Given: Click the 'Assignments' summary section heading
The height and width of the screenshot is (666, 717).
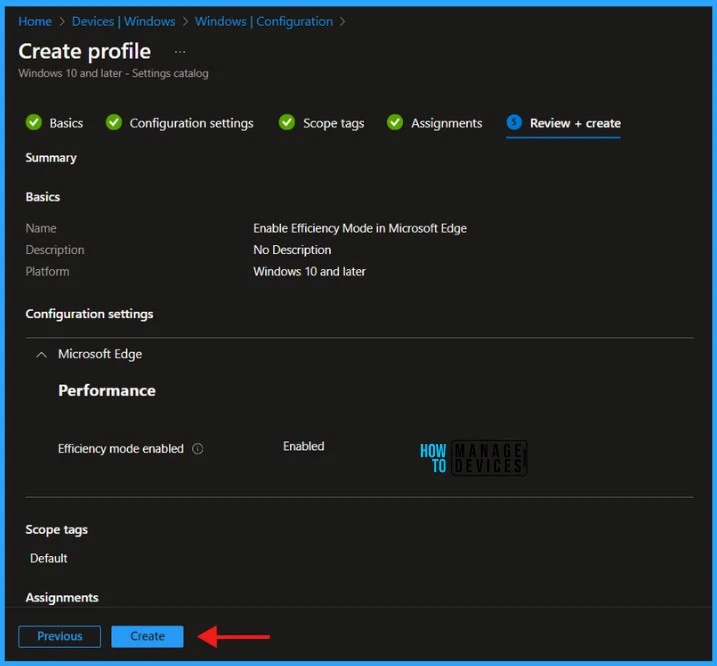Looking at the screenshot, I should [x=62, y=597].
